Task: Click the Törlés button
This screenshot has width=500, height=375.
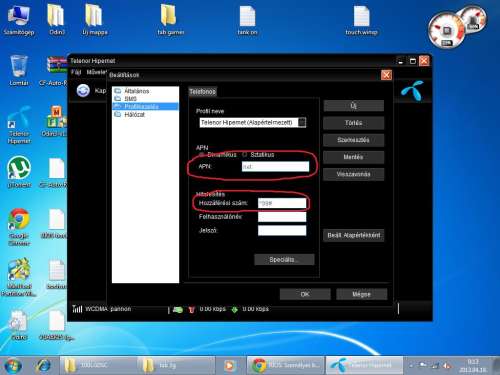Action: pos(353,123)
